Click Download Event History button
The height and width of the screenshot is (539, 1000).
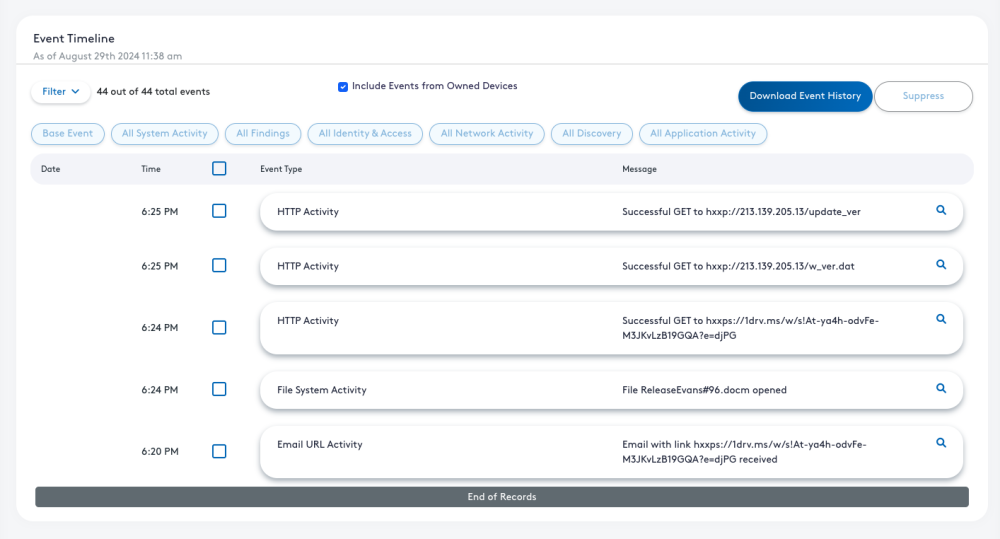coord(805,96)
